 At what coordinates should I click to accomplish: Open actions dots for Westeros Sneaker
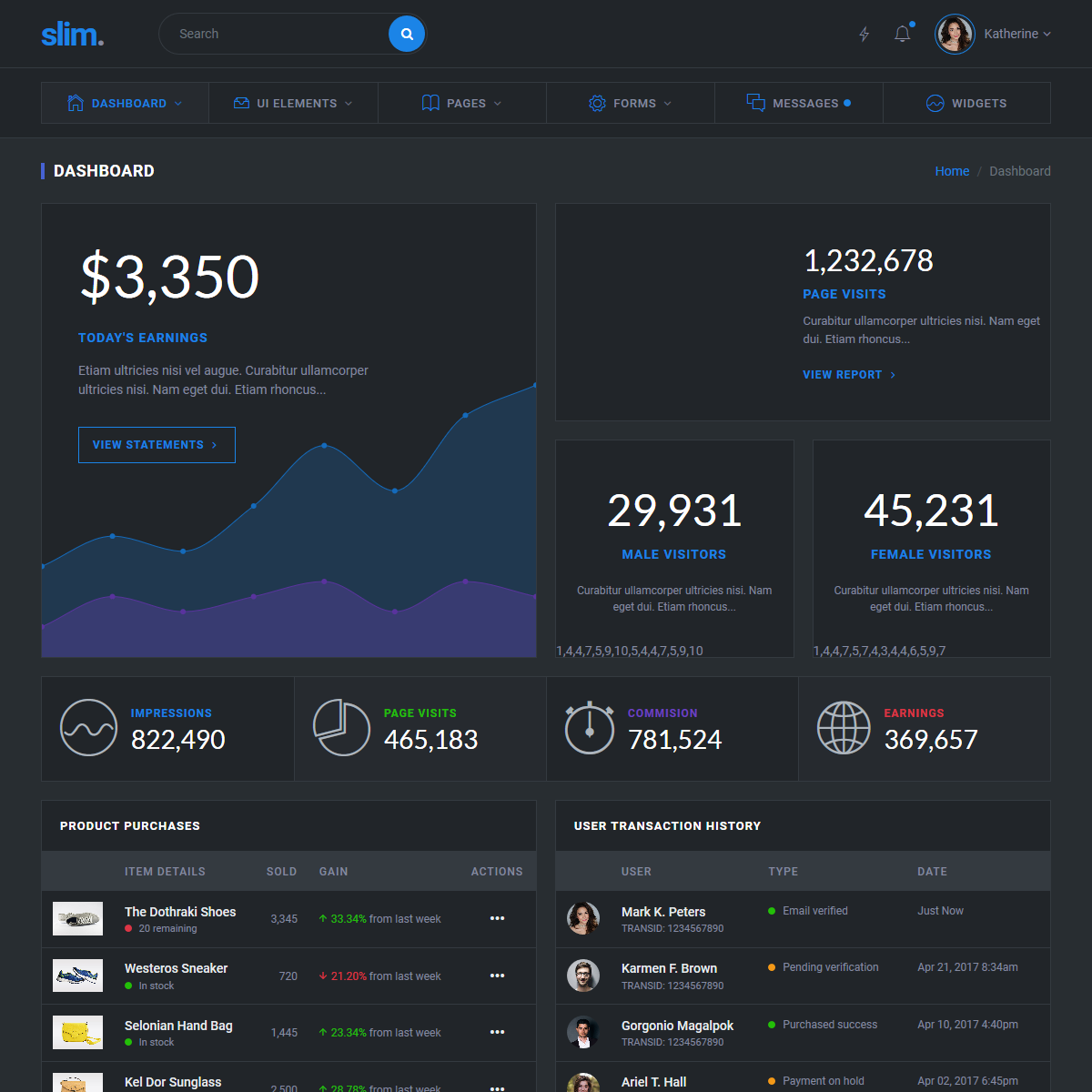point(497,976)
